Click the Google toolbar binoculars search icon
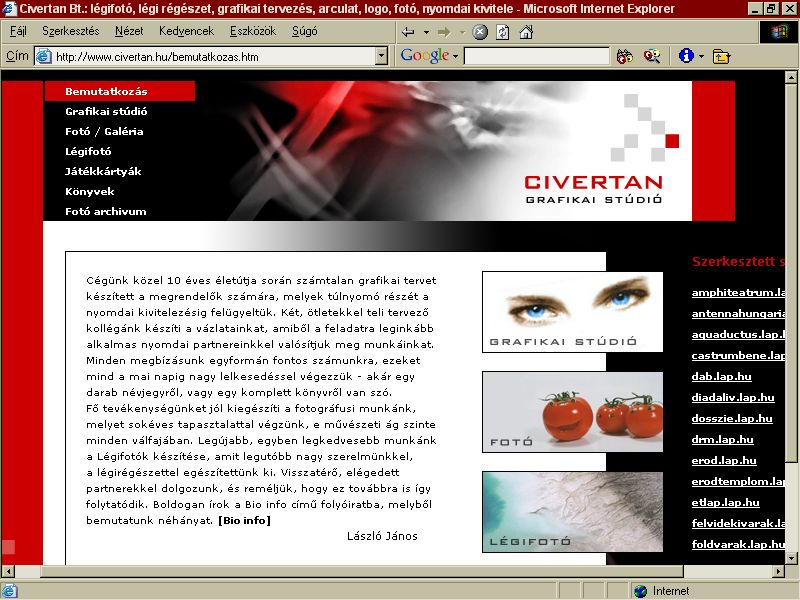The image size is (800, 600). (624, 56)
